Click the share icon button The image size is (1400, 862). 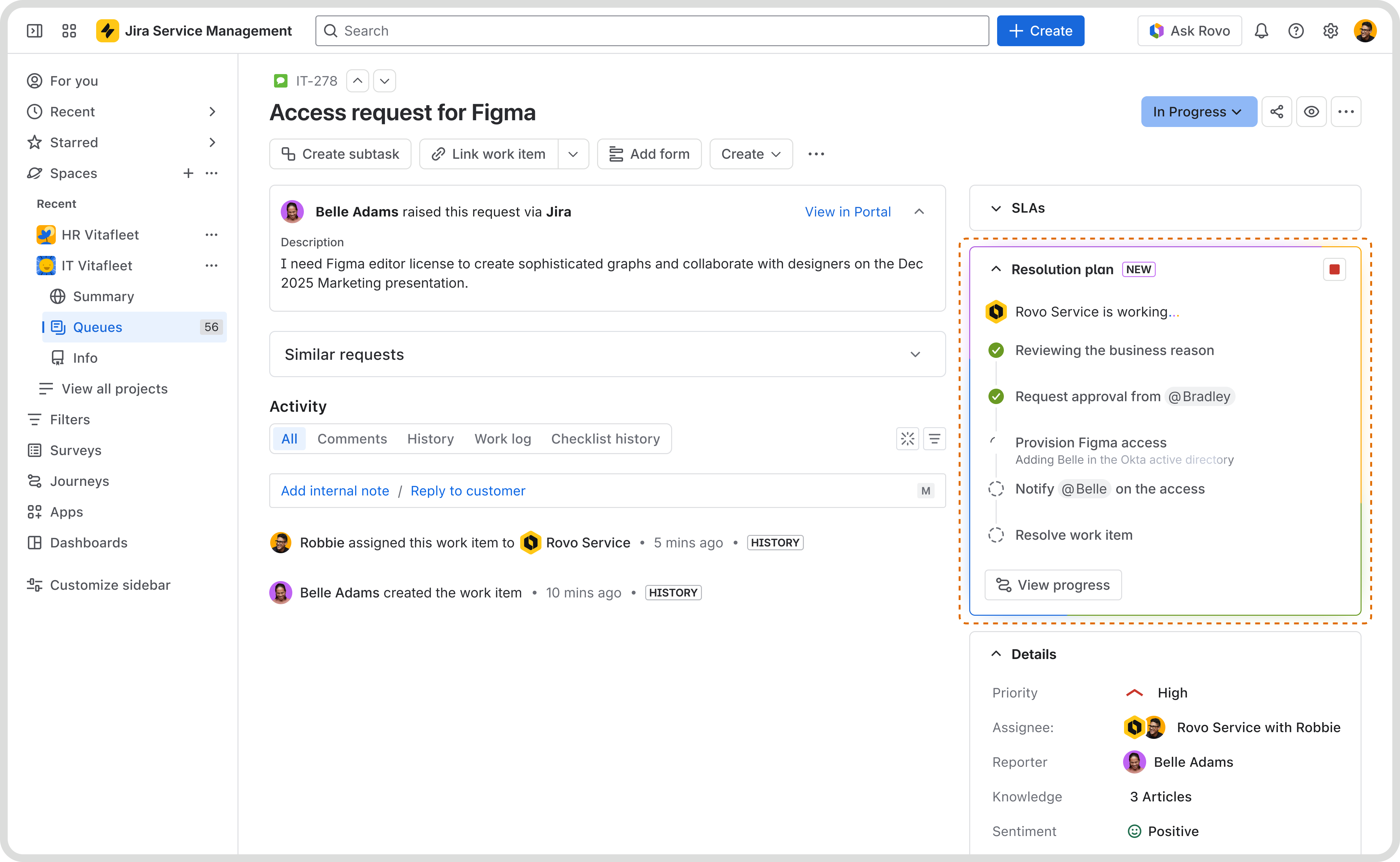(1277, 112)
